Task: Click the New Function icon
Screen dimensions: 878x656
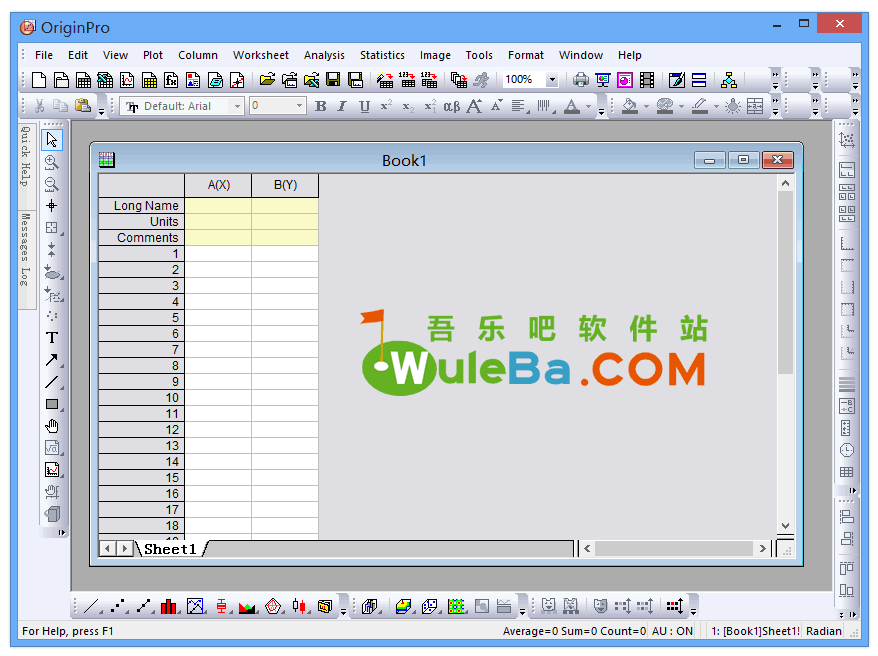Action: (171, 80)
